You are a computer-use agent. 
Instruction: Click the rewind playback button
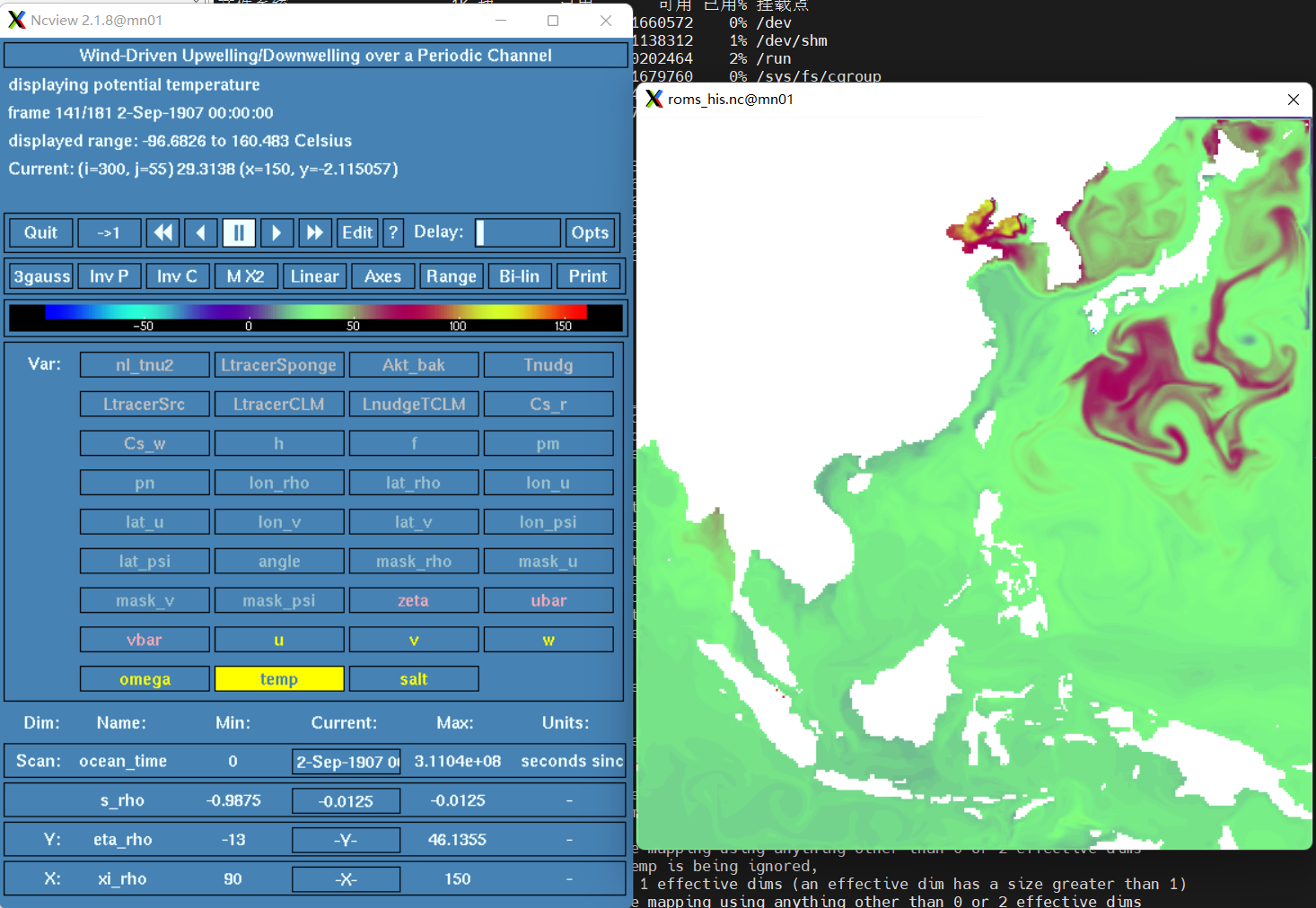pos(162,233)
